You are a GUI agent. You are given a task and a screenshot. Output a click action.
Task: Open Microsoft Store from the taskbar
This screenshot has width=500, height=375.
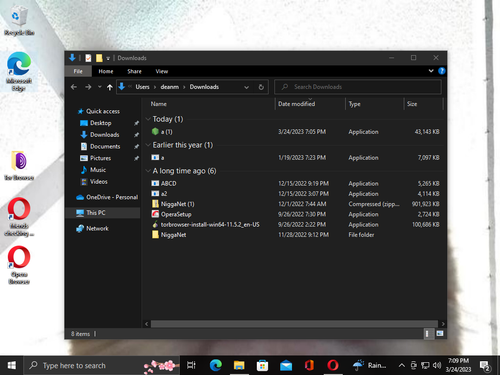pyautogui.click(x=262, y=365)
